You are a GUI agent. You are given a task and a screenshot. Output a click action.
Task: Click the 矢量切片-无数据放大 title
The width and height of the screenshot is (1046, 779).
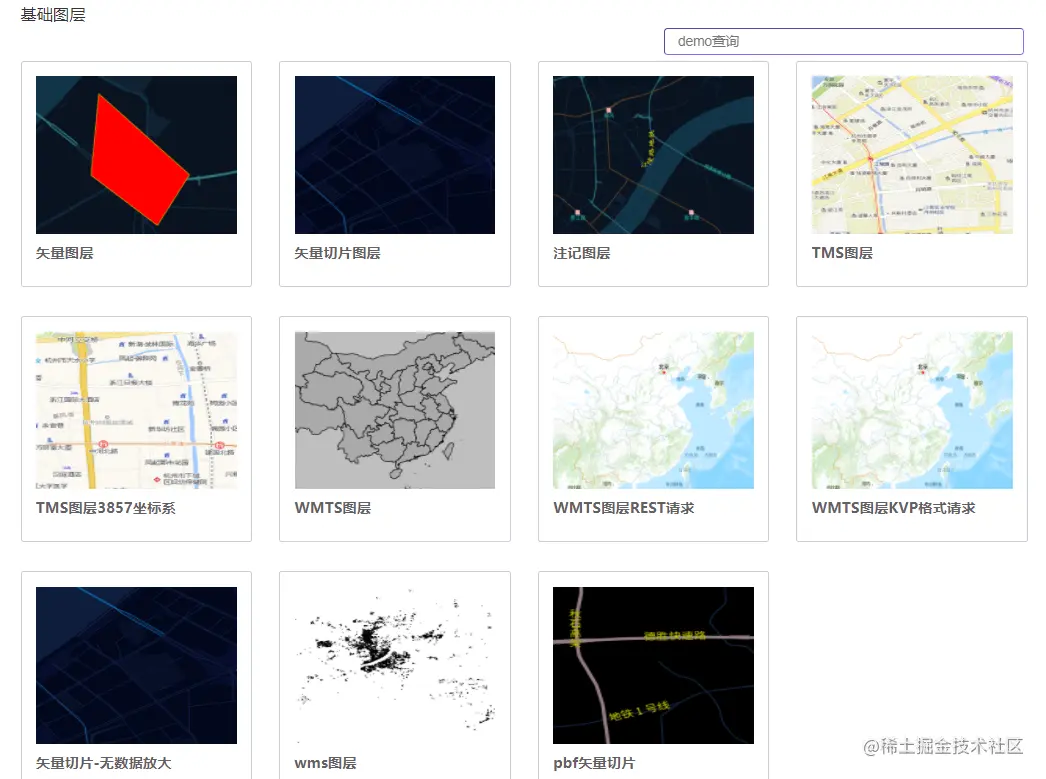(103, 763)
